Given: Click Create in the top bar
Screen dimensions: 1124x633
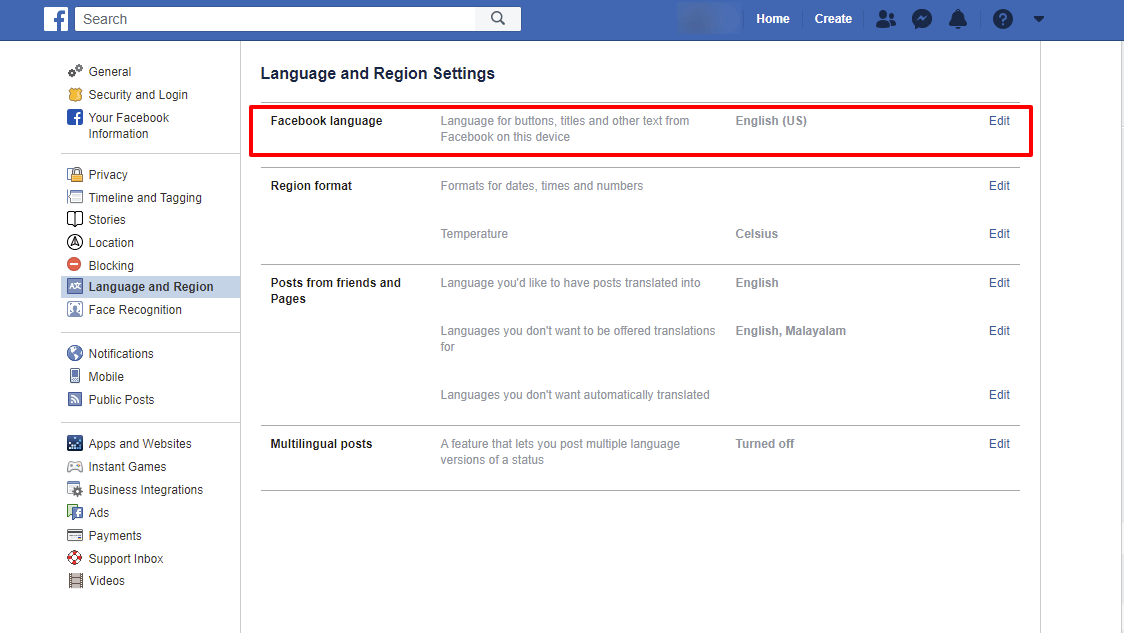Looking at the screenshot, I should click(x=833, y=19).
